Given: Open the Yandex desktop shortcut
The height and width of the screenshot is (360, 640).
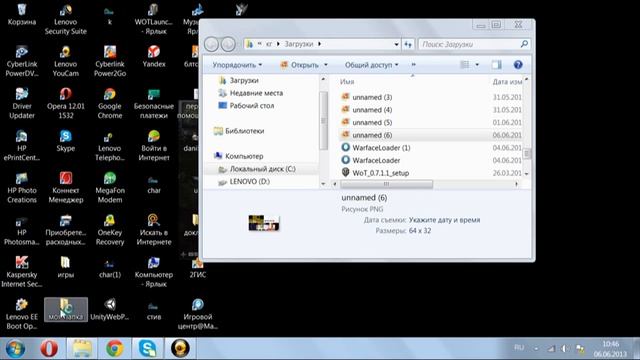Looking at the screenshot, I should click(154, 57).
